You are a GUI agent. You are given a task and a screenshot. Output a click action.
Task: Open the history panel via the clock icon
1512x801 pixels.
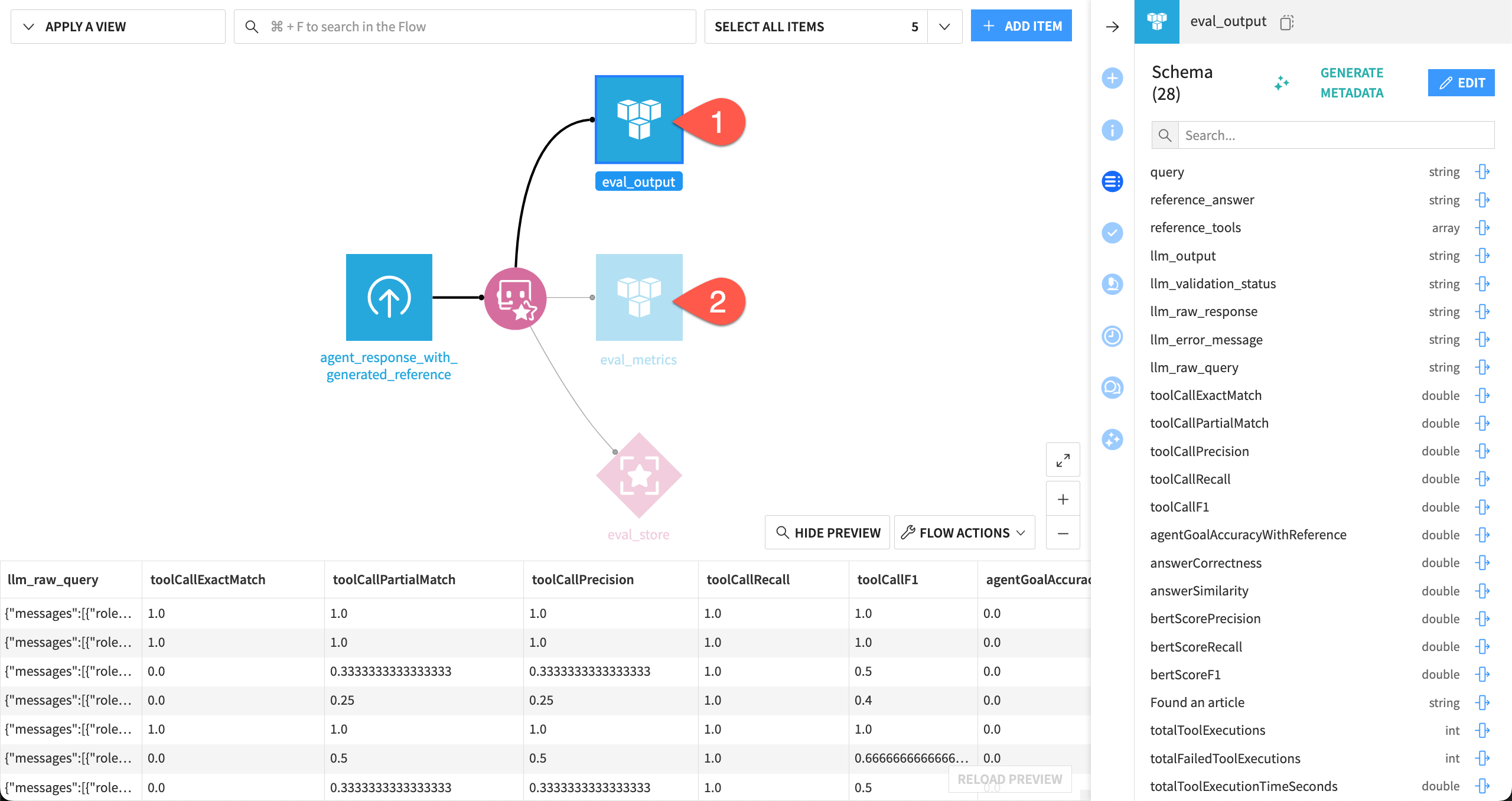pyautogui.click(x=1112, y=337)
